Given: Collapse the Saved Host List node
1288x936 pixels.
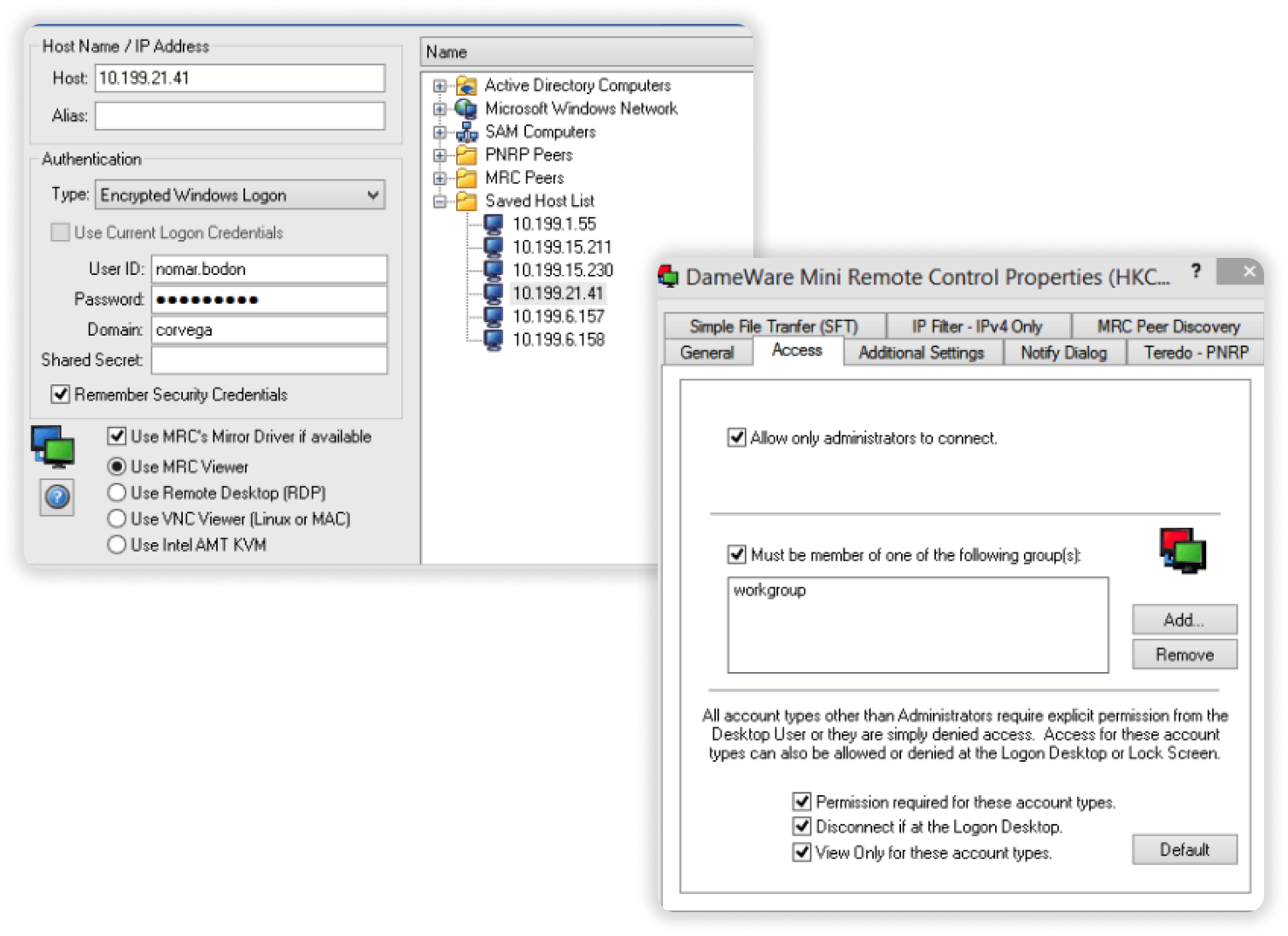Looking at the screenshot, I should coord(440,202).
